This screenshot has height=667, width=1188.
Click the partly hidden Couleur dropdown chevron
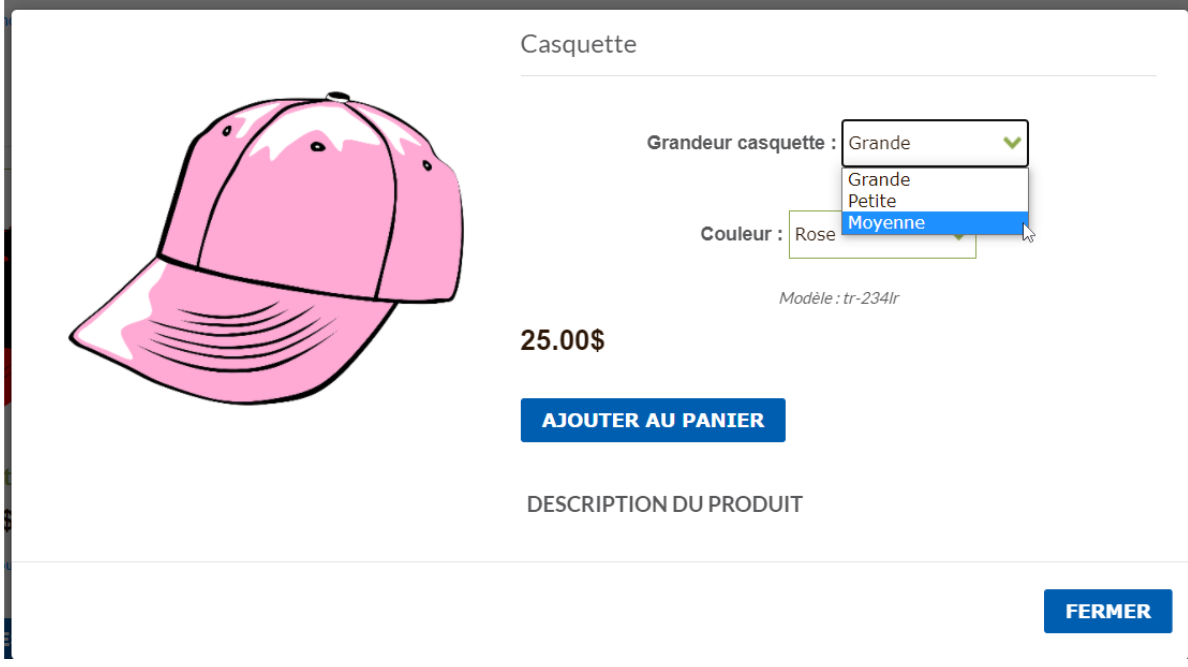959,238
